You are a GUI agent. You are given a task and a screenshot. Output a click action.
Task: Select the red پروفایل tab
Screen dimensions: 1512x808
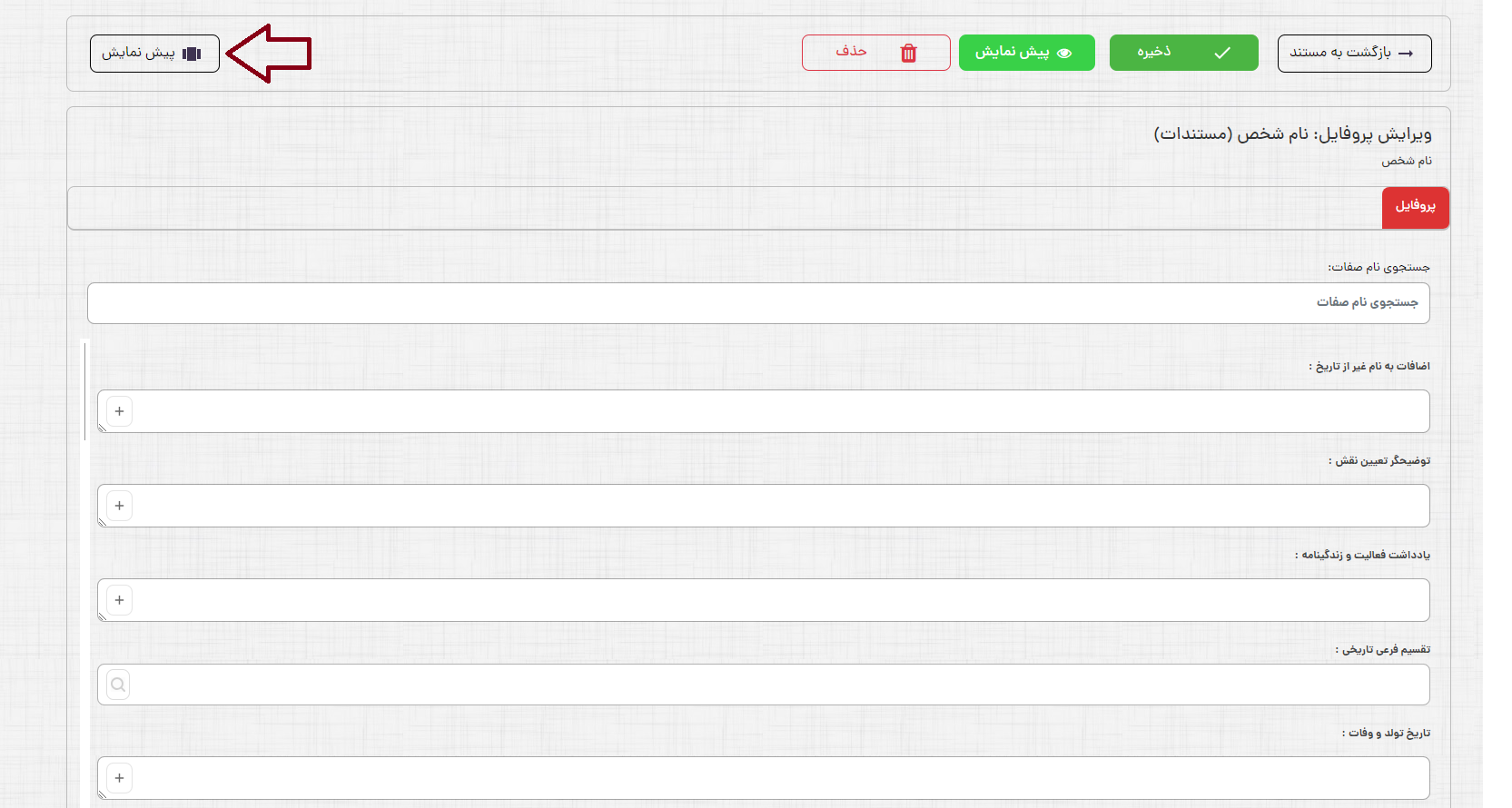1415,207
